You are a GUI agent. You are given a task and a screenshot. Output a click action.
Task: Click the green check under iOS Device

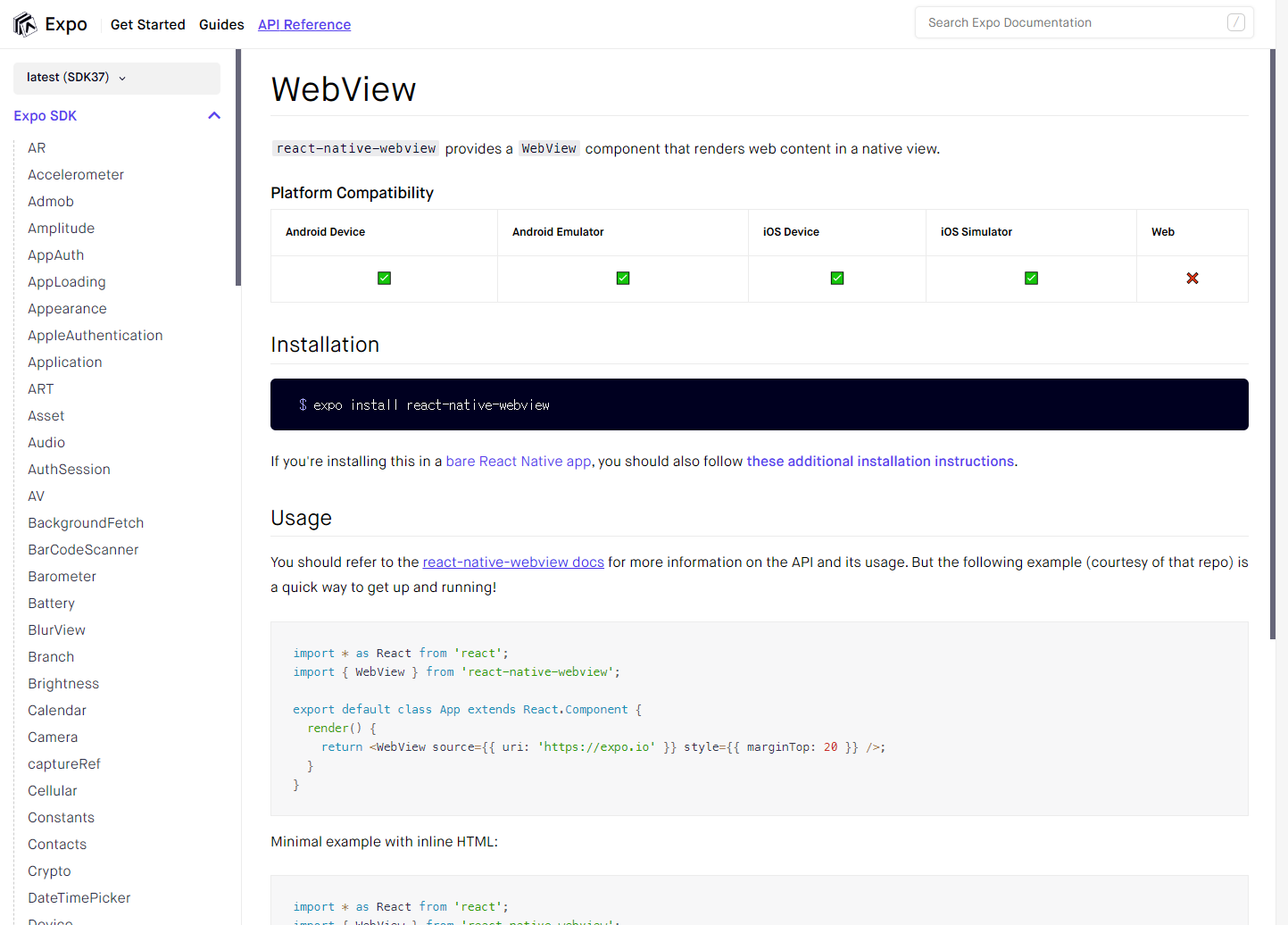pos(837,279)
